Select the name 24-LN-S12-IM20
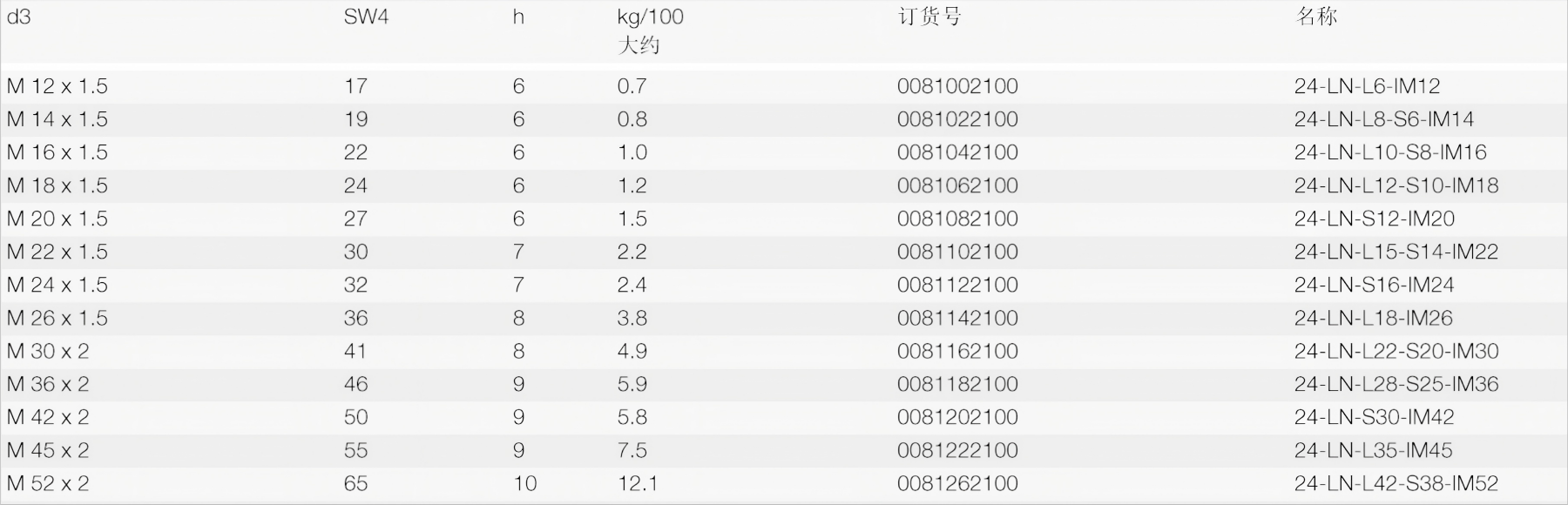This screenshot has width=1568, height=505. pyautogui.click(x=1374, y=219)
